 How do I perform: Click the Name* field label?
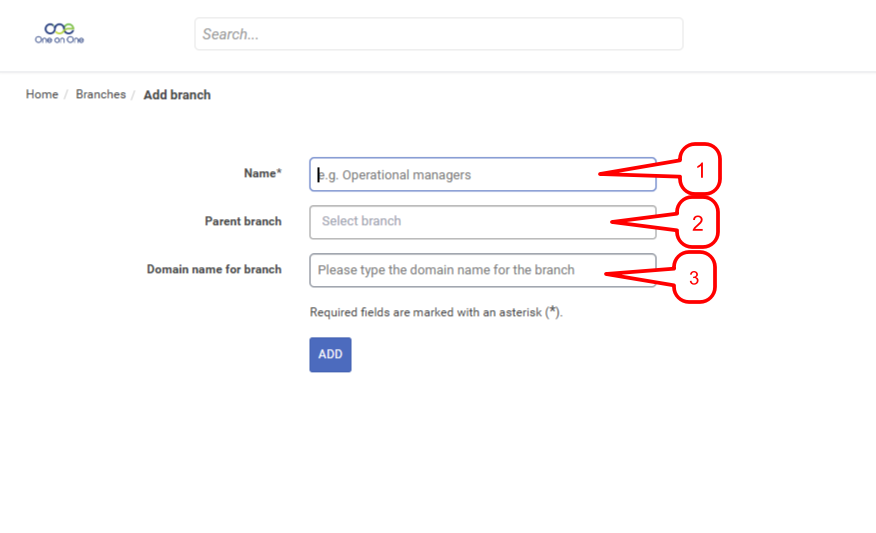click(x=262, y=173)
